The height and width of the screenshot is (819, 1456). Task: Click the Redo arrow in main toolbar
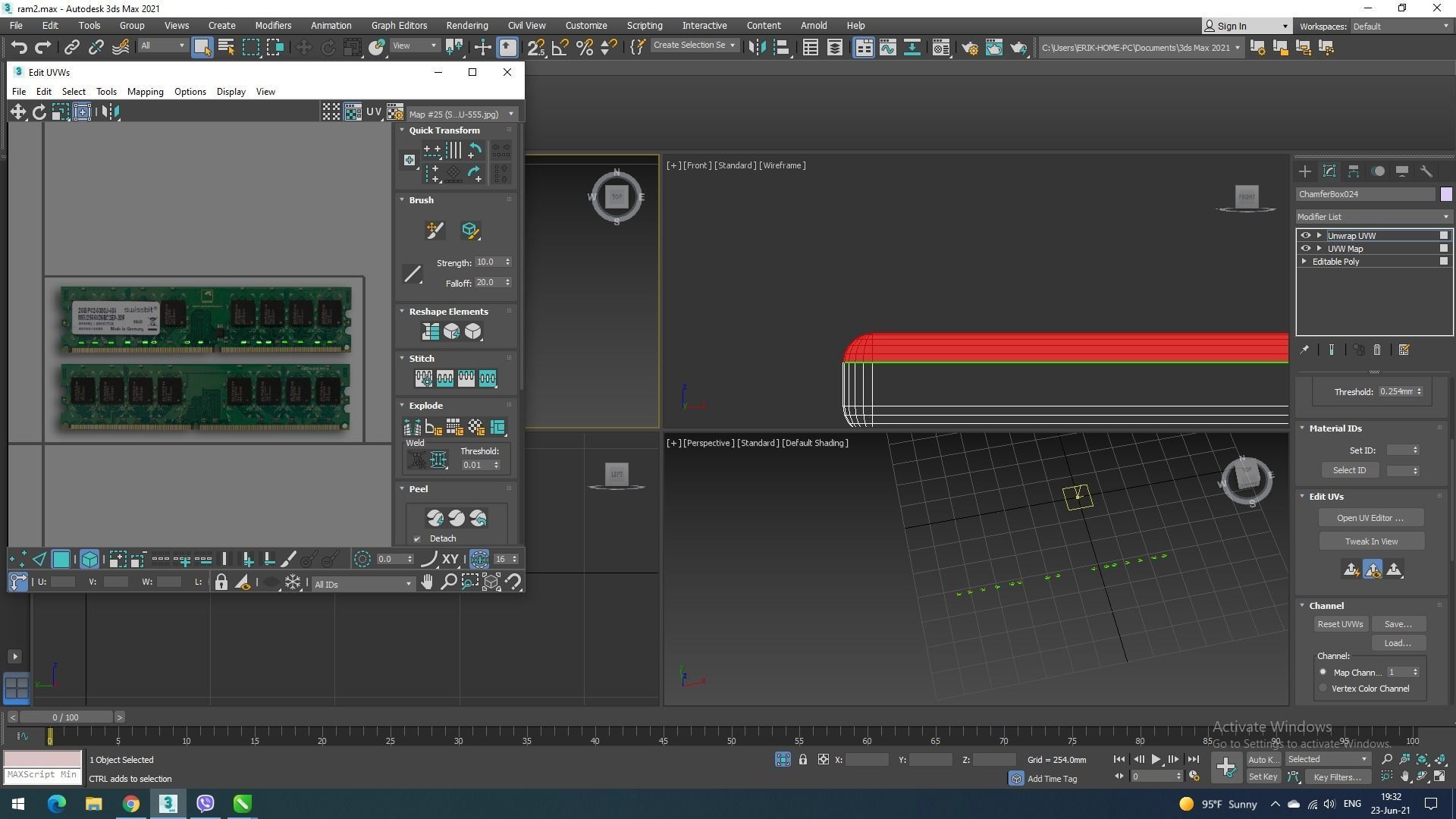43,47
